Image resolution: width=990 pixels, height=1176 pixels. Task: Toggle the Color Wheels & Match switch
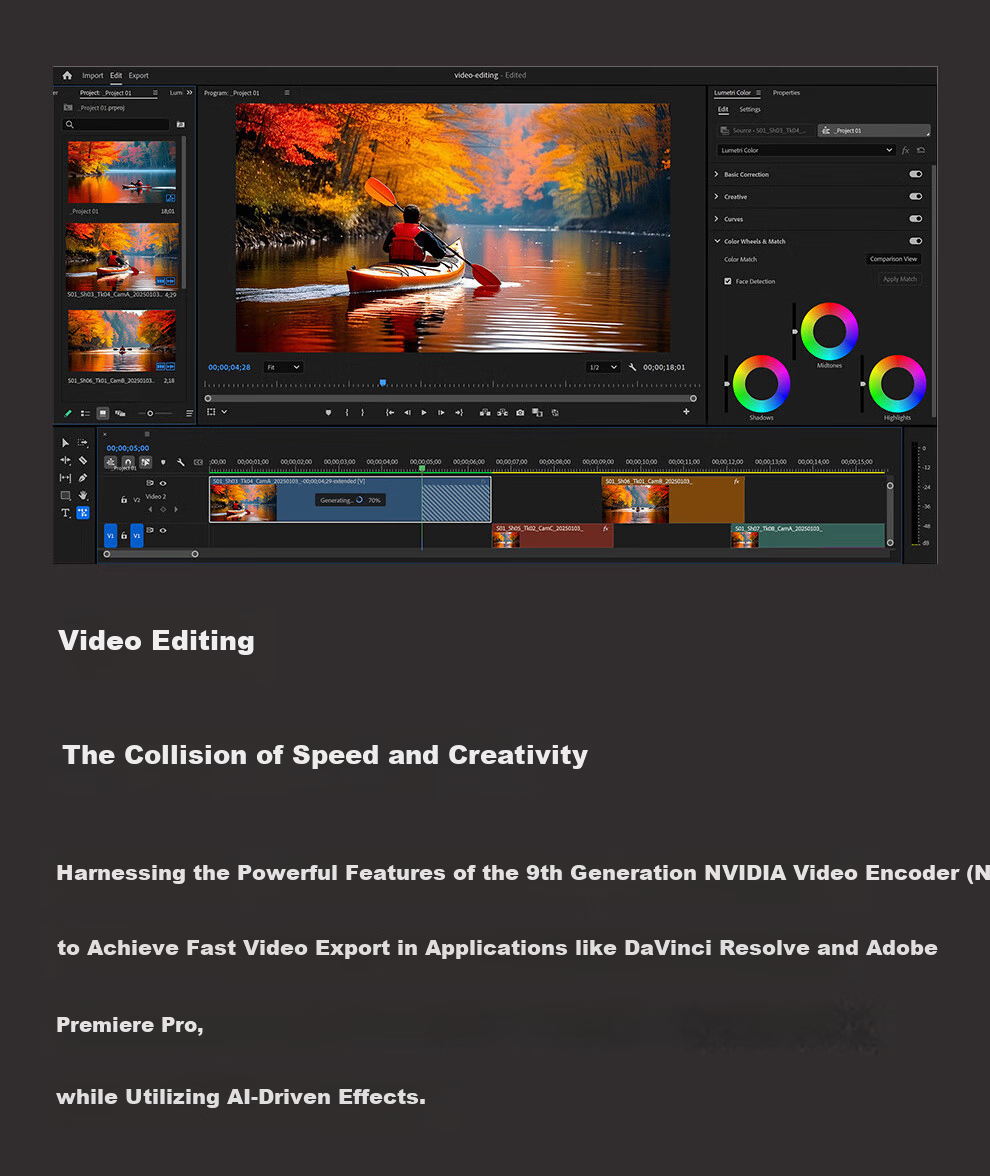pyautogui.click(x=916, y=242)
